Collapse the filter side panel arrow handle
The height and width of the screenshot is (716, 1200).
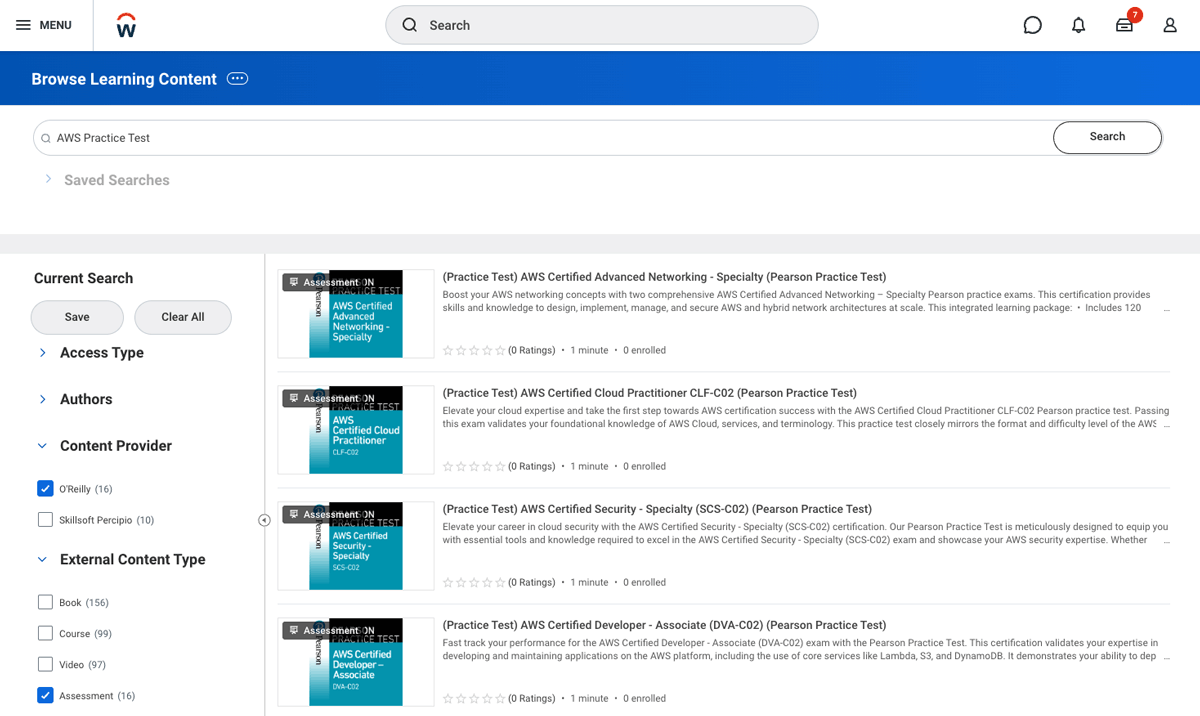[x=264, y=520]
